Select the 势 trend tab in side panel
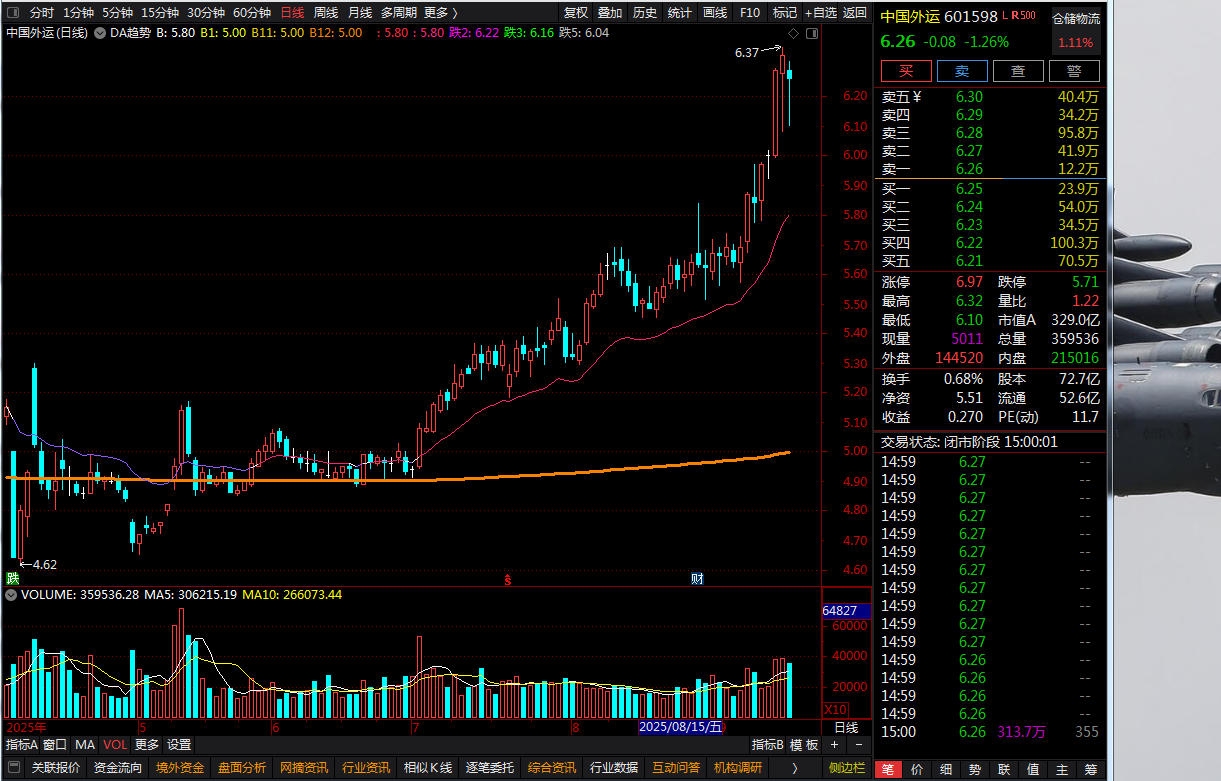 pyautogui.click(x=975, y=770)
